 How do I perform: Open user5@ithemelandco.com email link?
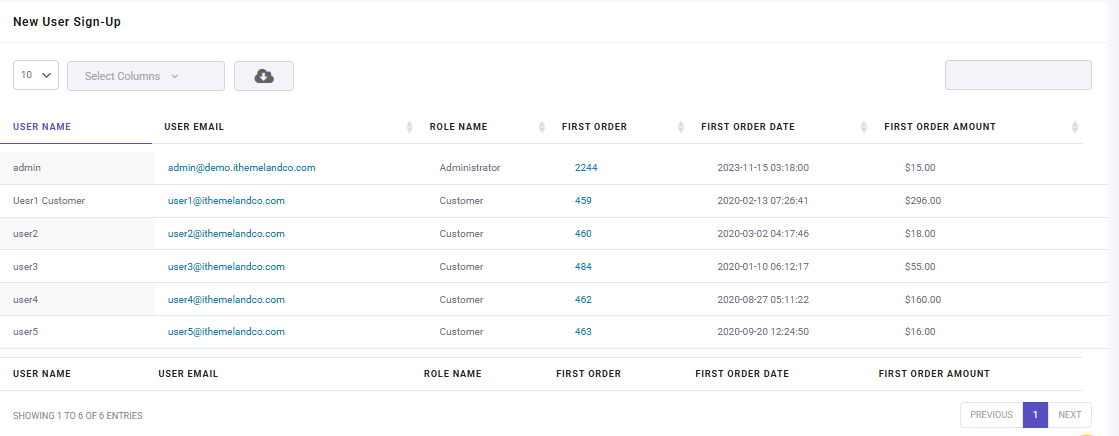[226, 332]
